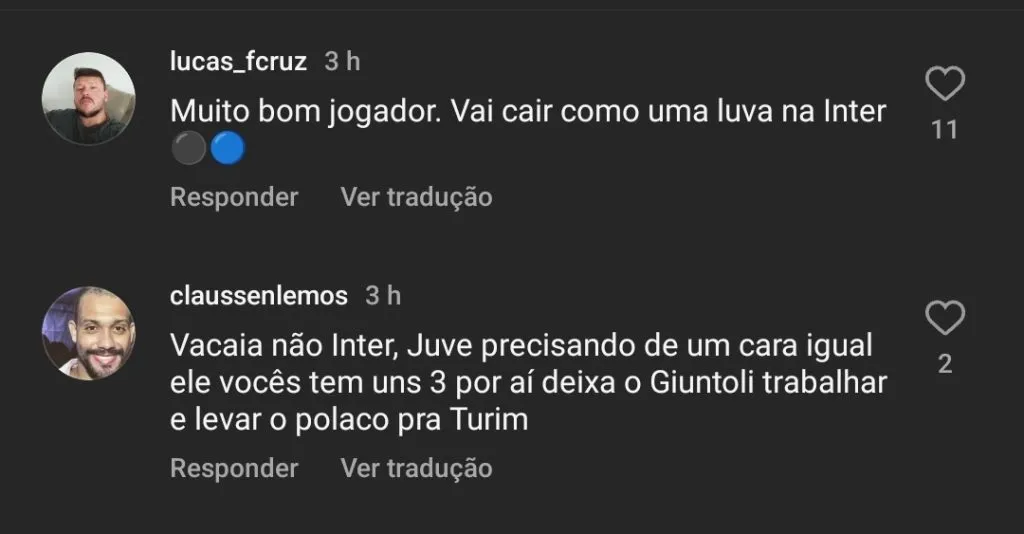This screenshot has width=1024, height=534.
Task: Open claussenlemos's profile picture
Action: pyautogui.click(x=88, y=333)
